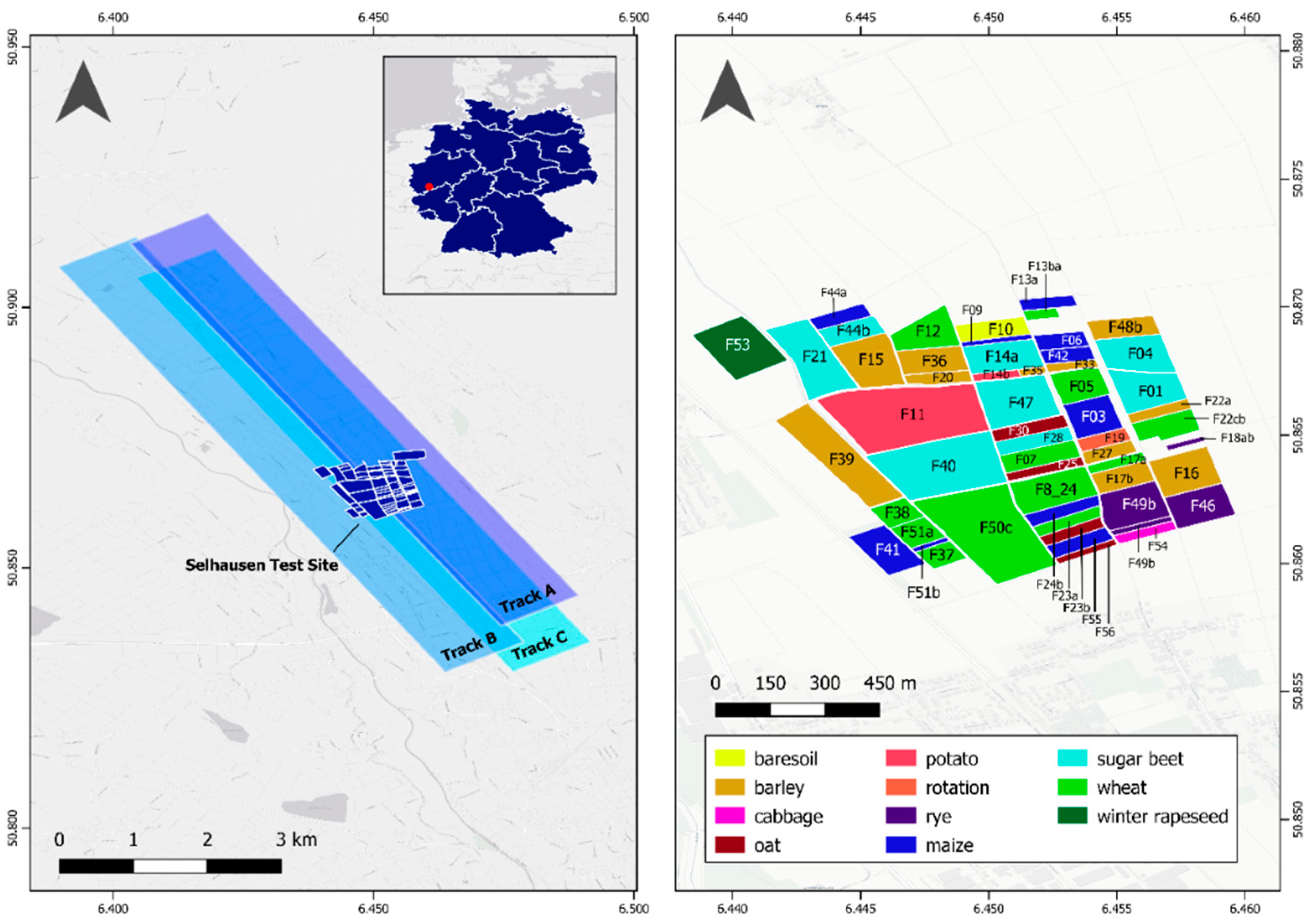
Task: Click the potato legend color swatch
Action: [x=901, y=758]
